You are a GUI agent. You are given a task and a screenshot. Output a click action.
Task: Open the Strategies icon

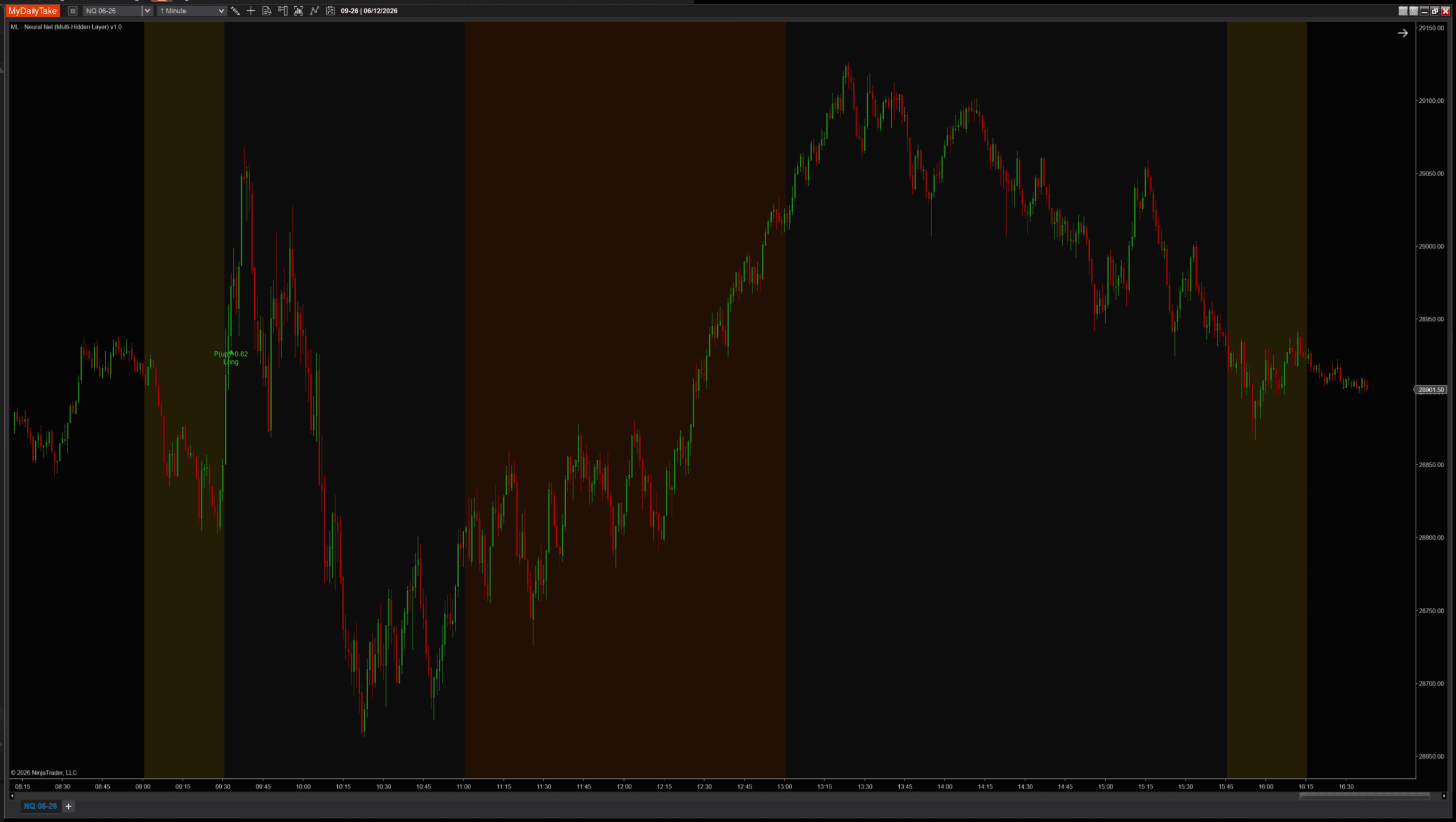(330, 11)
